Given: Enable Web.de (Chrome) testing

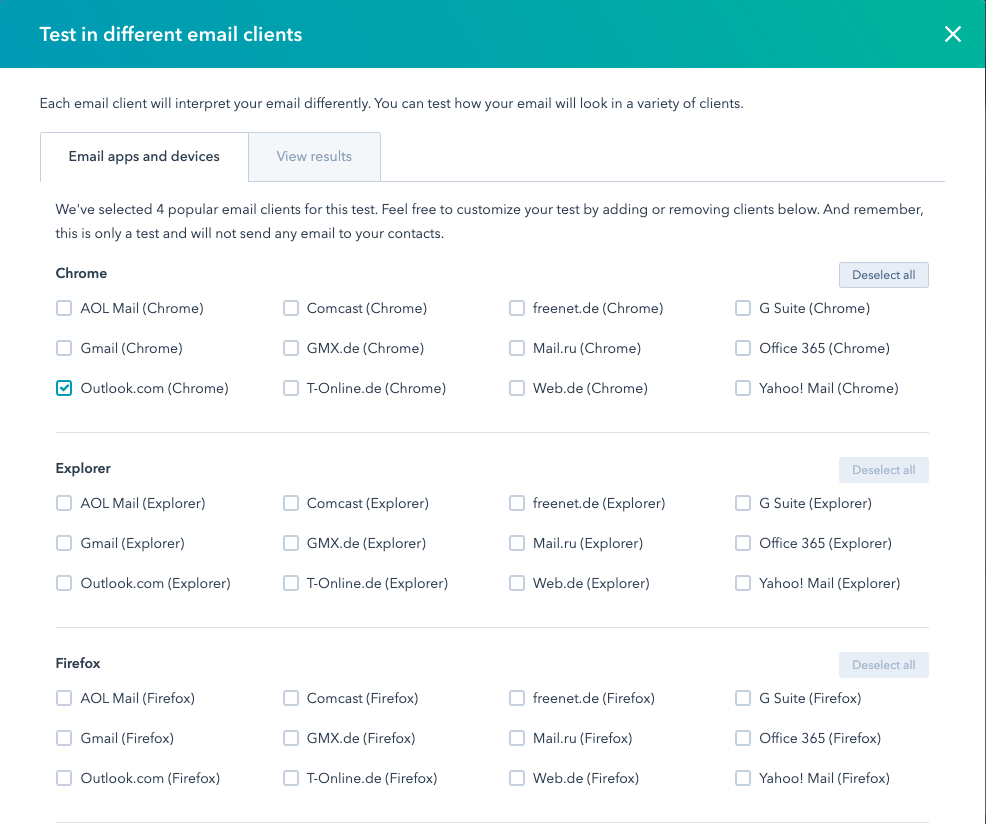Looking at the screenshot, I should tap(517, 388).
